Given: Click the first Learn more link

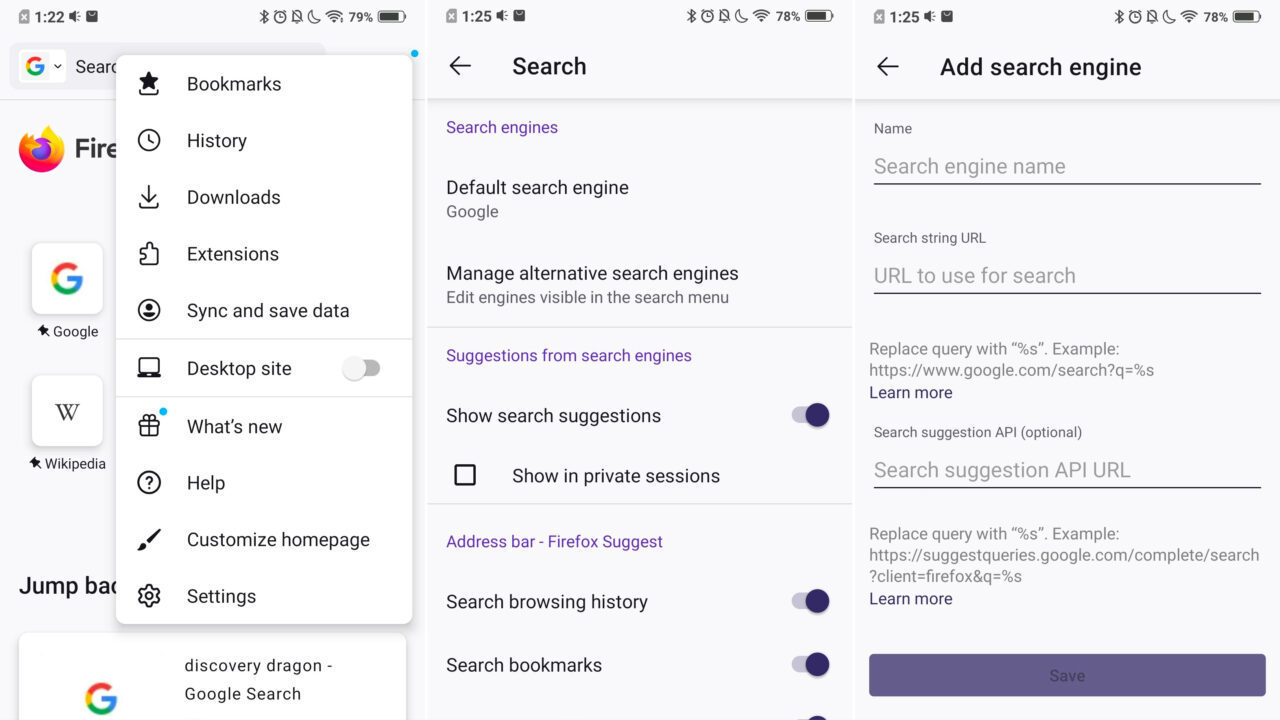Looking at the screenshot, I should pos(910,393).
